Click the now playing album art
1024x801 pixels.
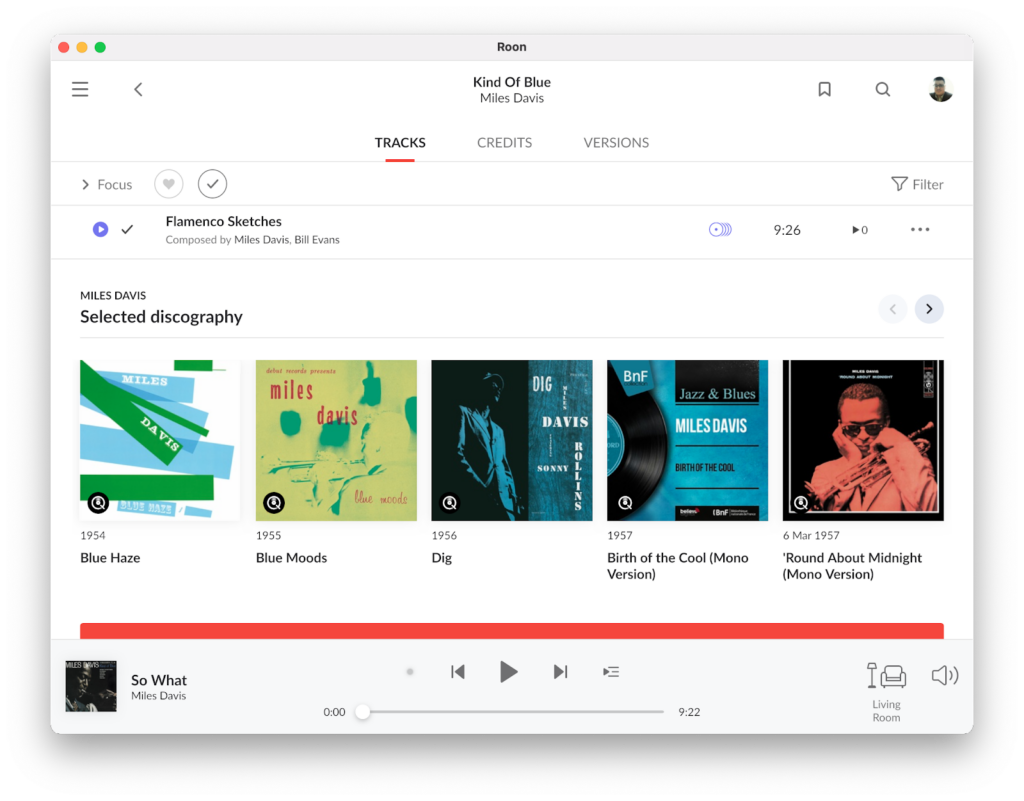click(x=91, y=685)
